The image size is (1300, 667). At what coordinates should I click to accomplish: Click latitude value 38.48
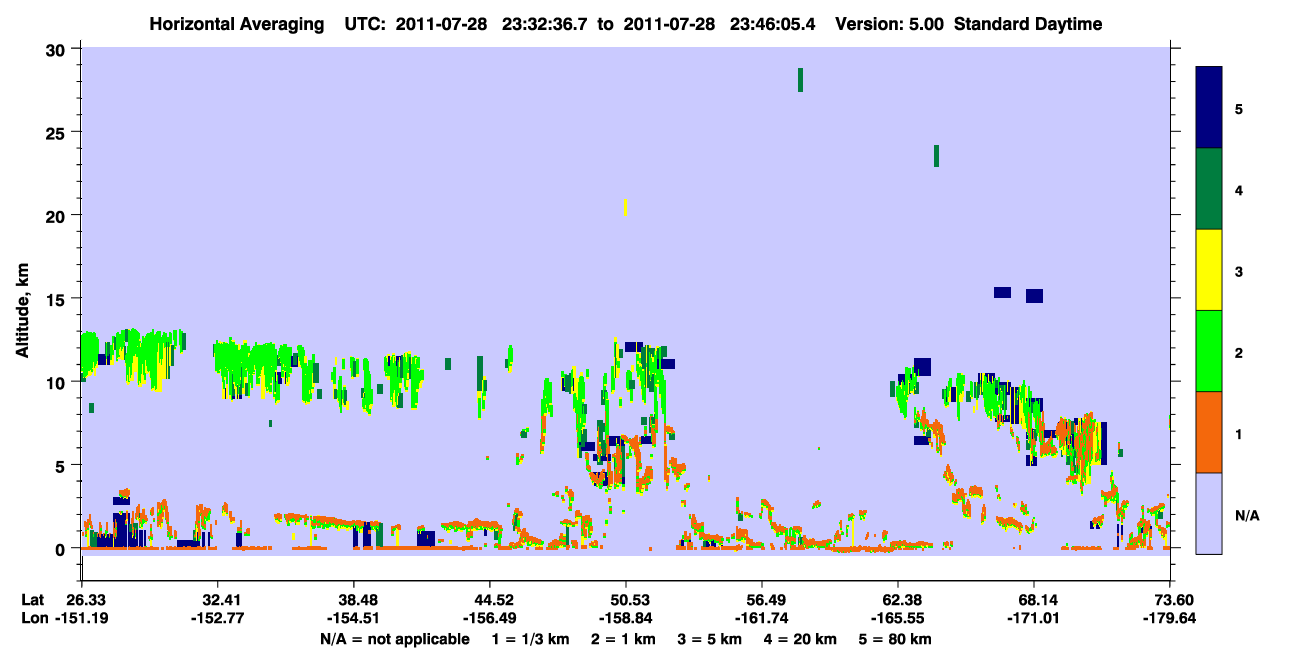click(x=353, y=600)
